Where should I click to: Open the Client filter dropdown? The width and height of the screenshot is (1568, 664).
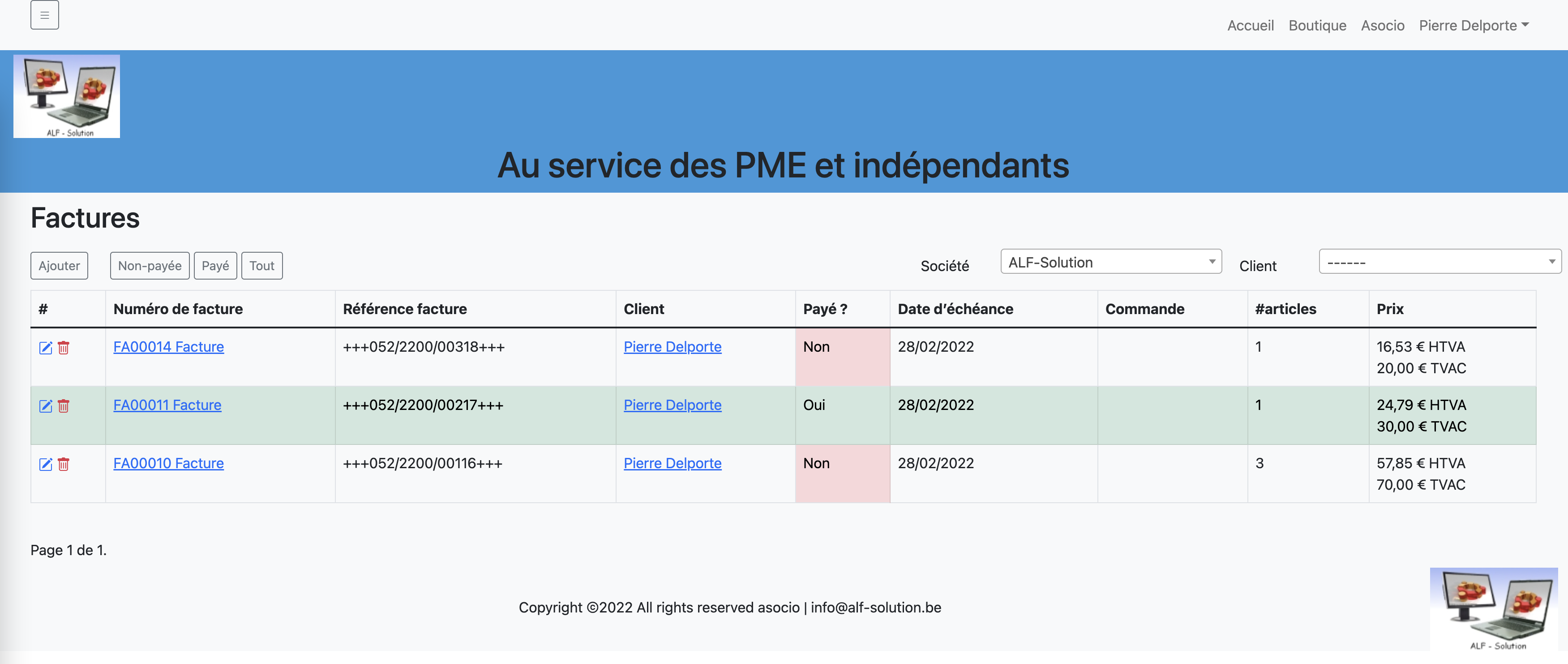click(1439, 262)
